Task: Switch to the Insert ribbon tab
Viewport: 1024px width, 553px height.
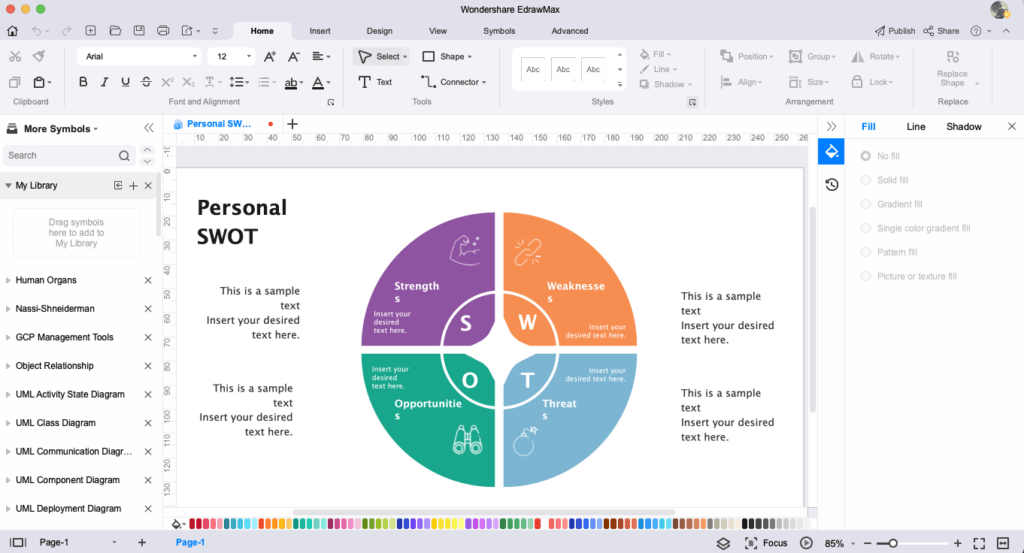Action: tap(320, 31)
